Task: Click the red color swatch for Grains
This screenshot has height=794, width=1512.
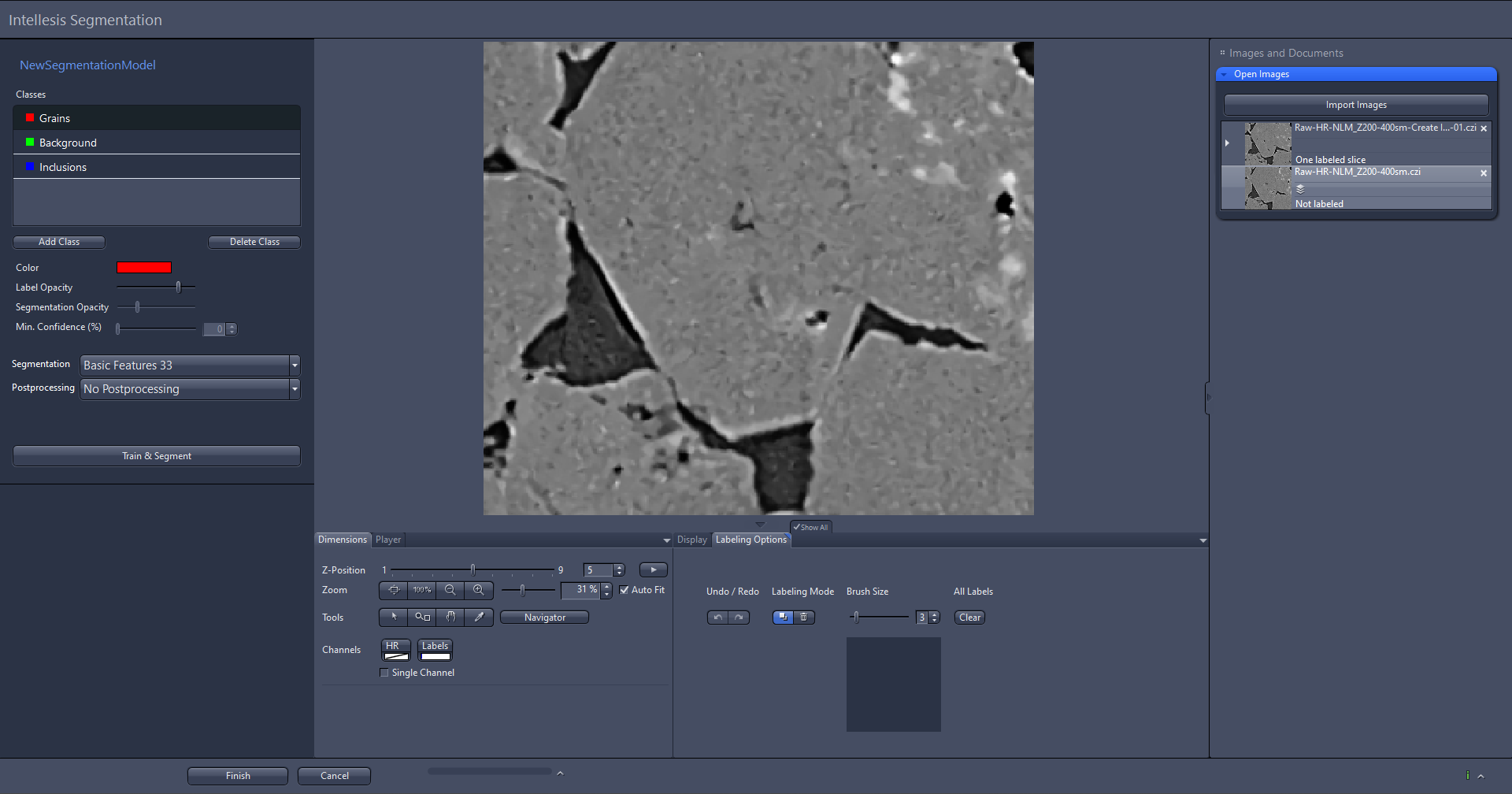Action: coord(144,267)
